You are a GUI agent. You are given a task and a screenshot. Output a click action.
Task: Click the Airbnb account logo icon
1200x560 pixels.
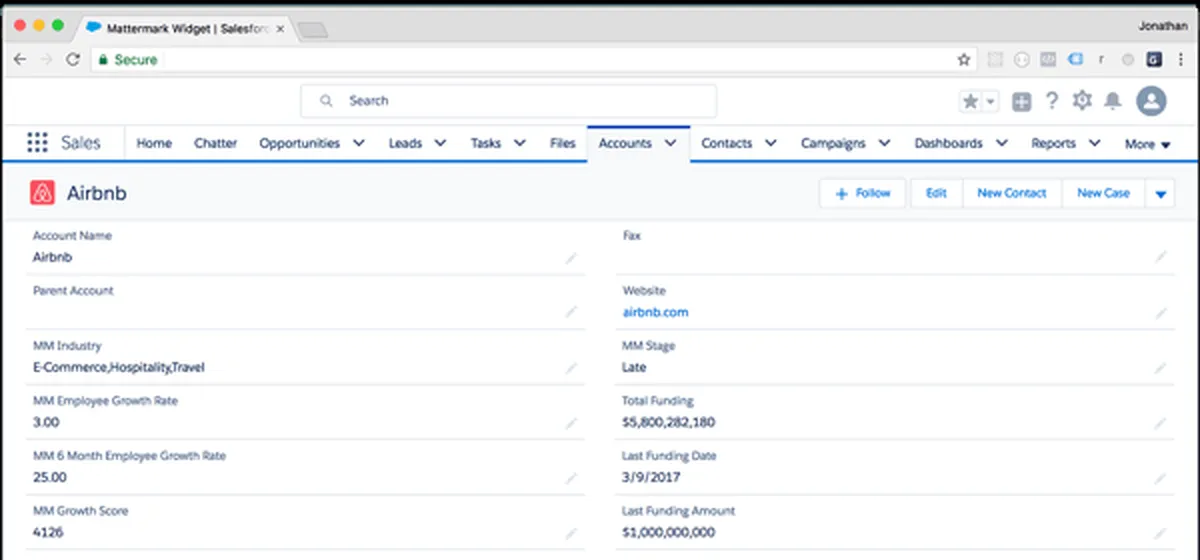[42, 193]
